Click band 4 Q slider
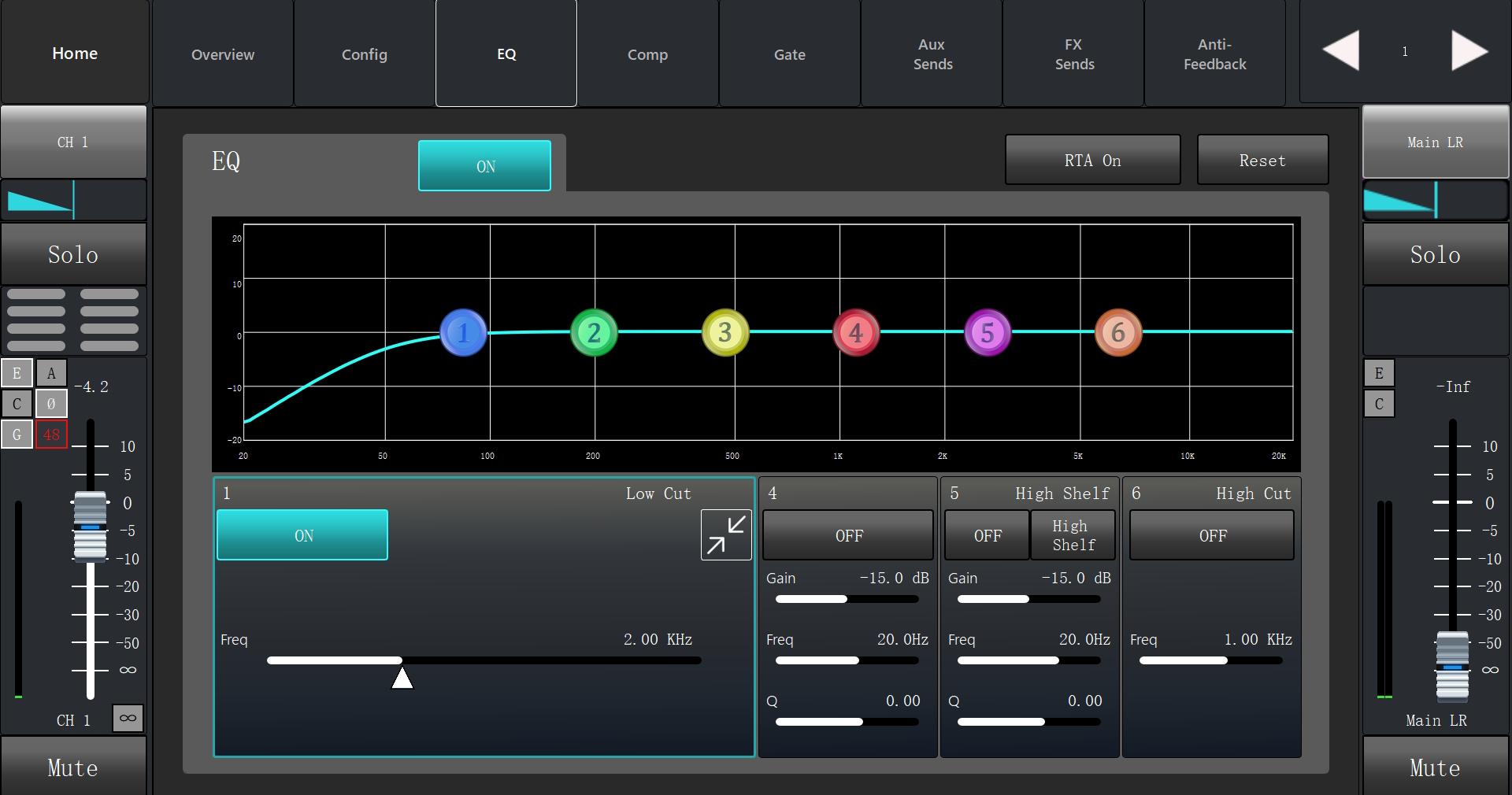The width and height of the screenshot is (1512, 795). [847, 722]
